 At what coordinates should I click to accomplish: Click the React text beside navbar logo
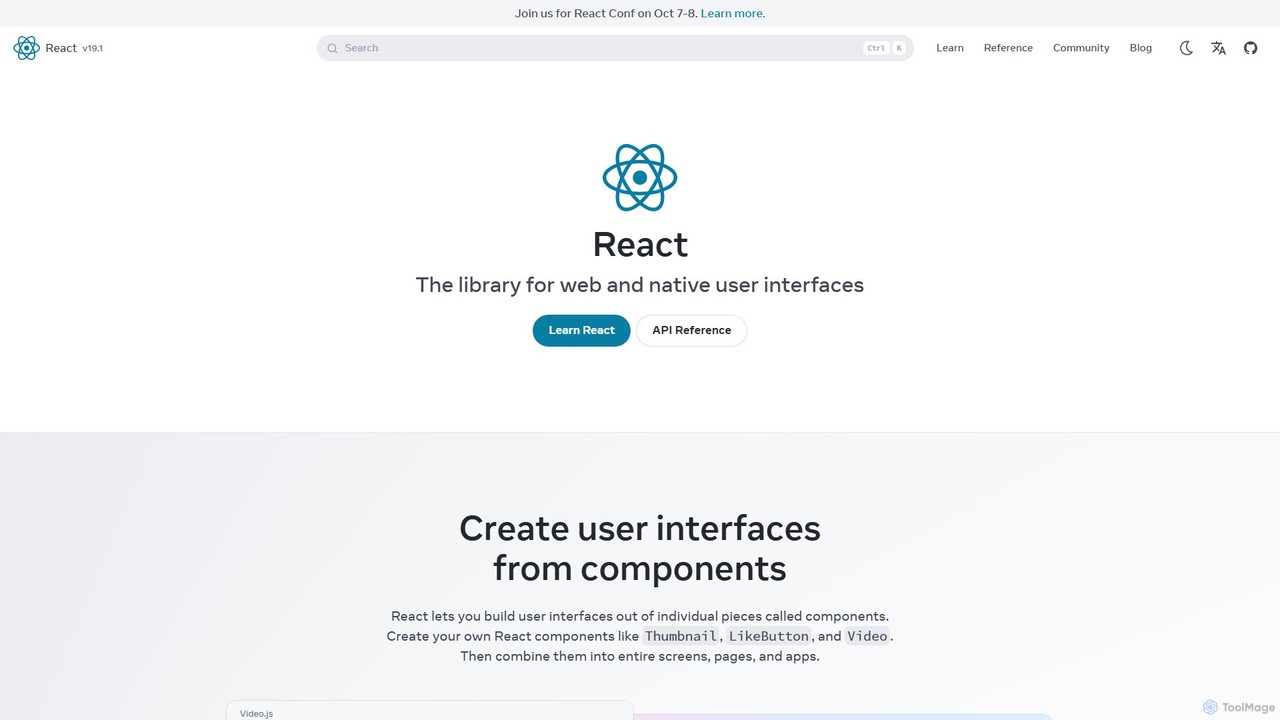pyautogui.click(x=61, y=48)
